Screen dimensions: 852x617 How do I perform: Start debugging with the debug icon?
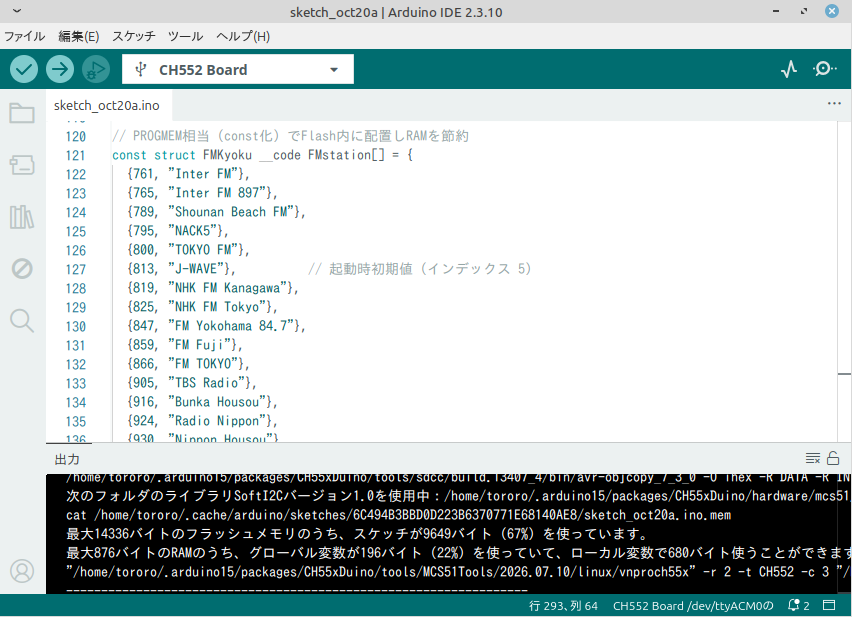pyautogui.click(x=96, y=69)
